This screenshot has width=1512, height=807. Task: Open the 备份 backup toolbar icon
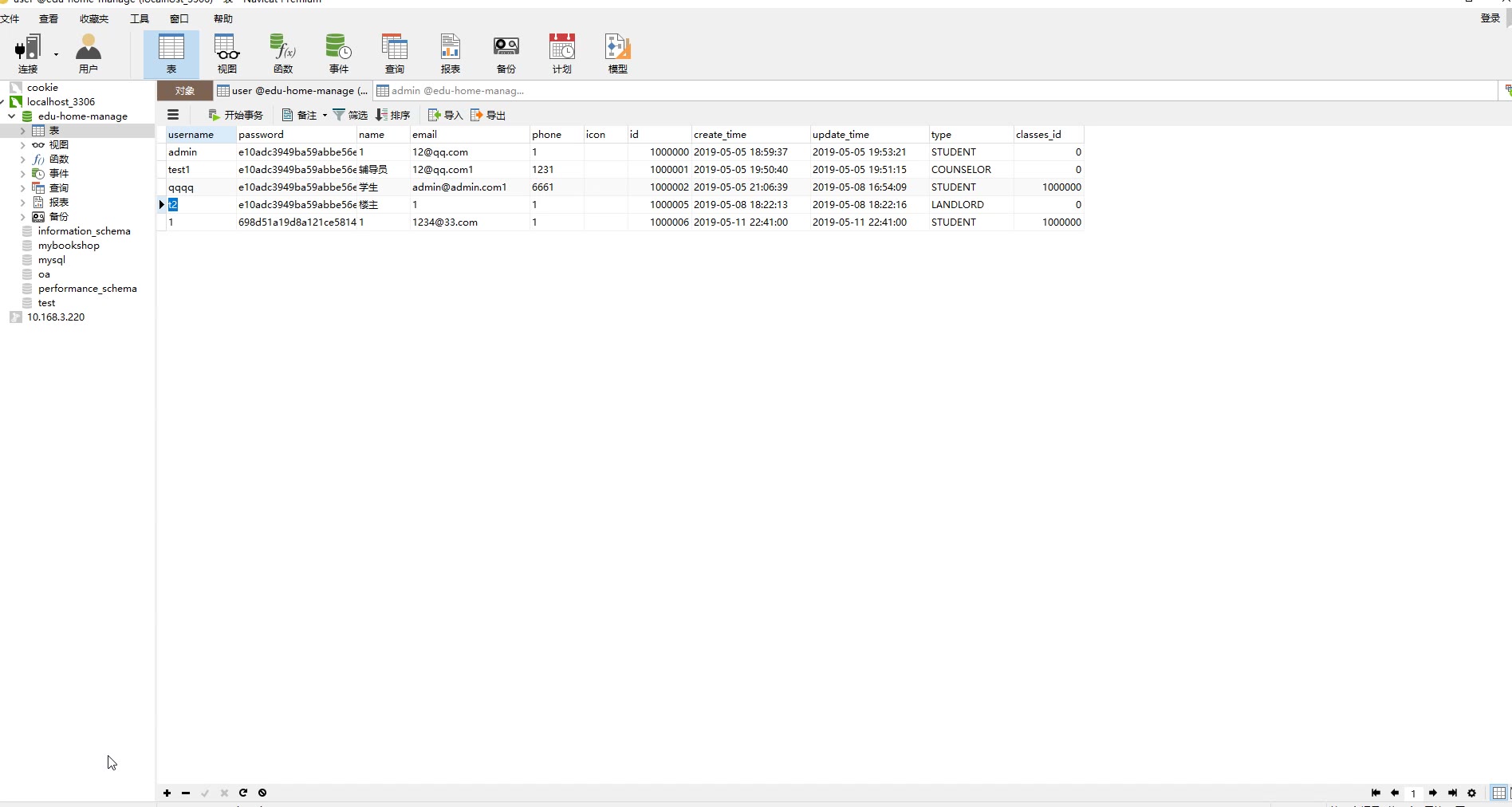click(506, 54)
